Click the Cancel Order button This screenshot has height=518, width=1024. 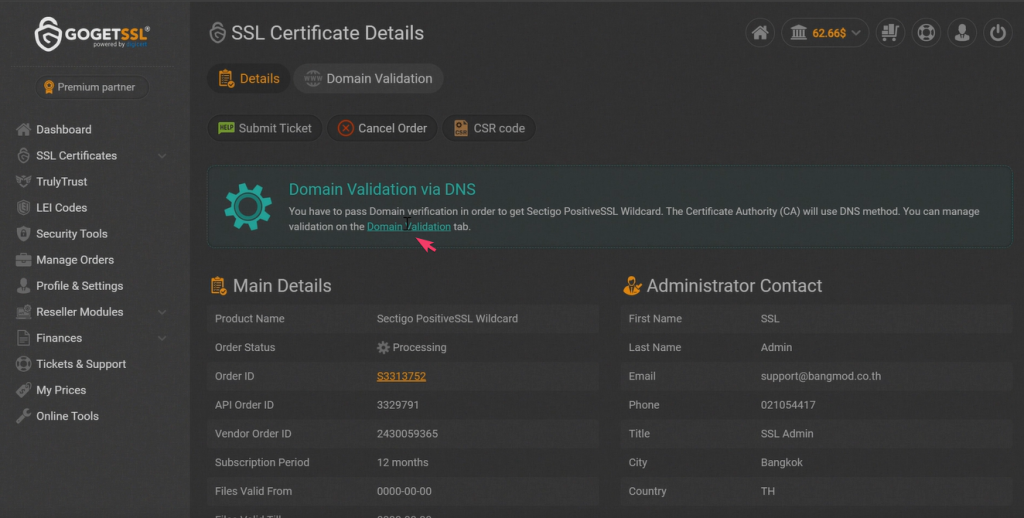[382, 128]
